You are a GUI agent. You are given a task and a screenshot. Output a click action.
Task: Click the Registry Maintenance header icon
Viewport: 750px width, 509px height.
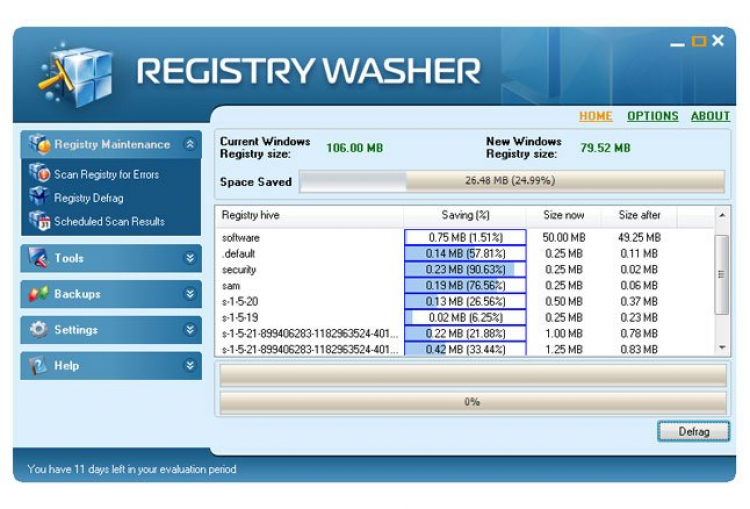(x=39, y=144)
